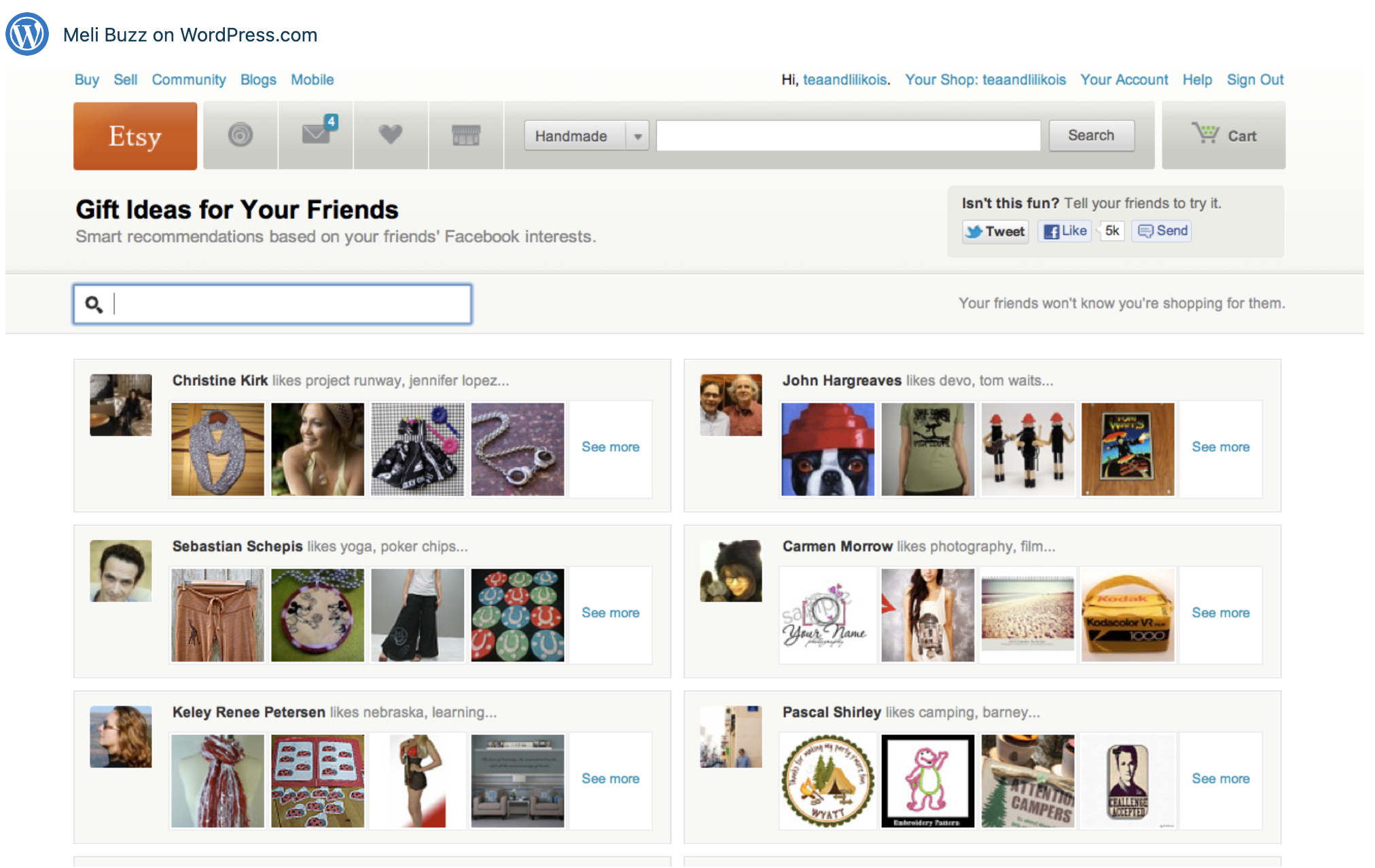Open favorites heart icon
This screenshot has height=868, width=1375.
click(391, 135)
